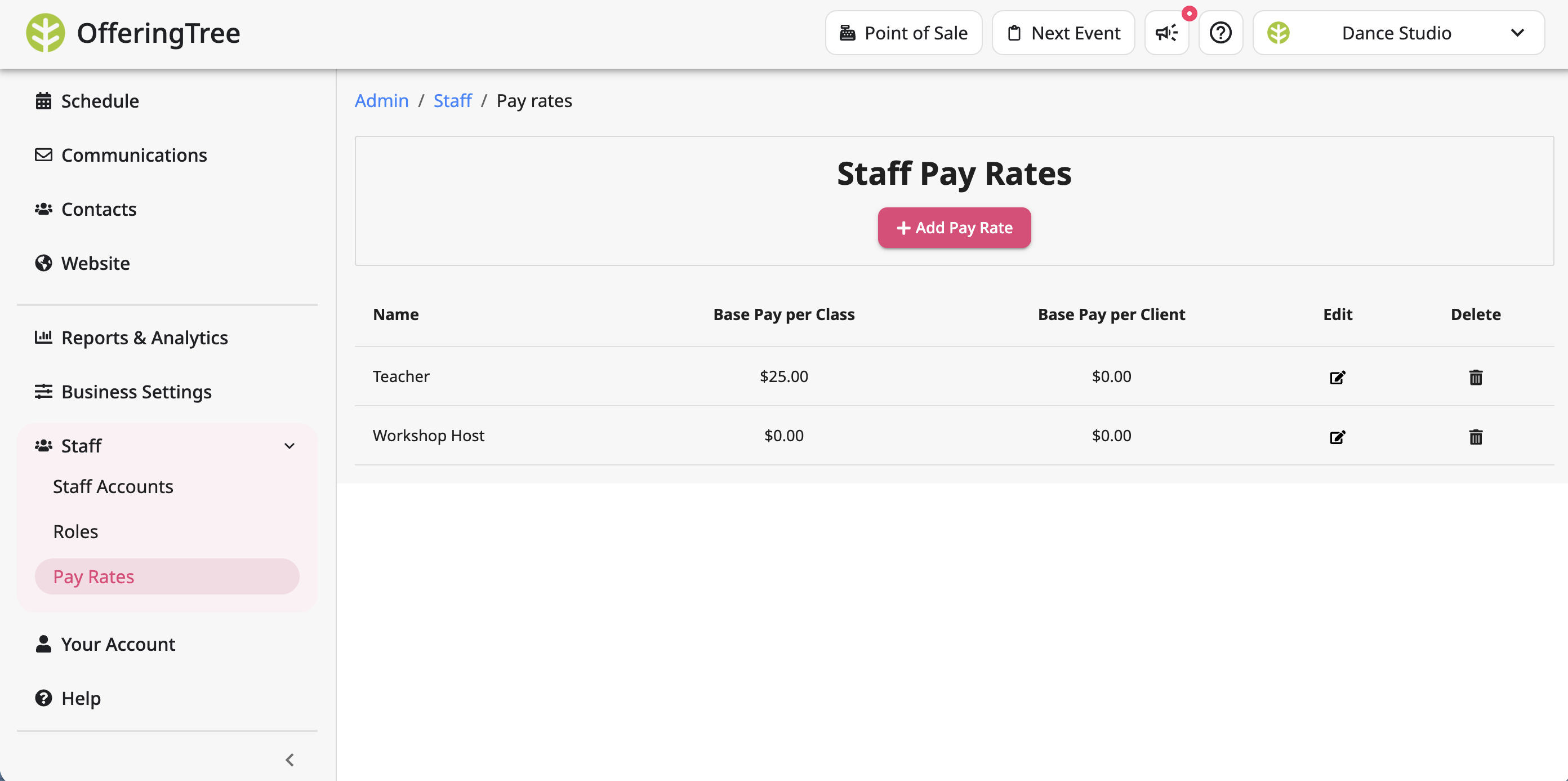Click the $25.00 base pay value
This screenshot has height=781, width=1568.
pos(783,376)
